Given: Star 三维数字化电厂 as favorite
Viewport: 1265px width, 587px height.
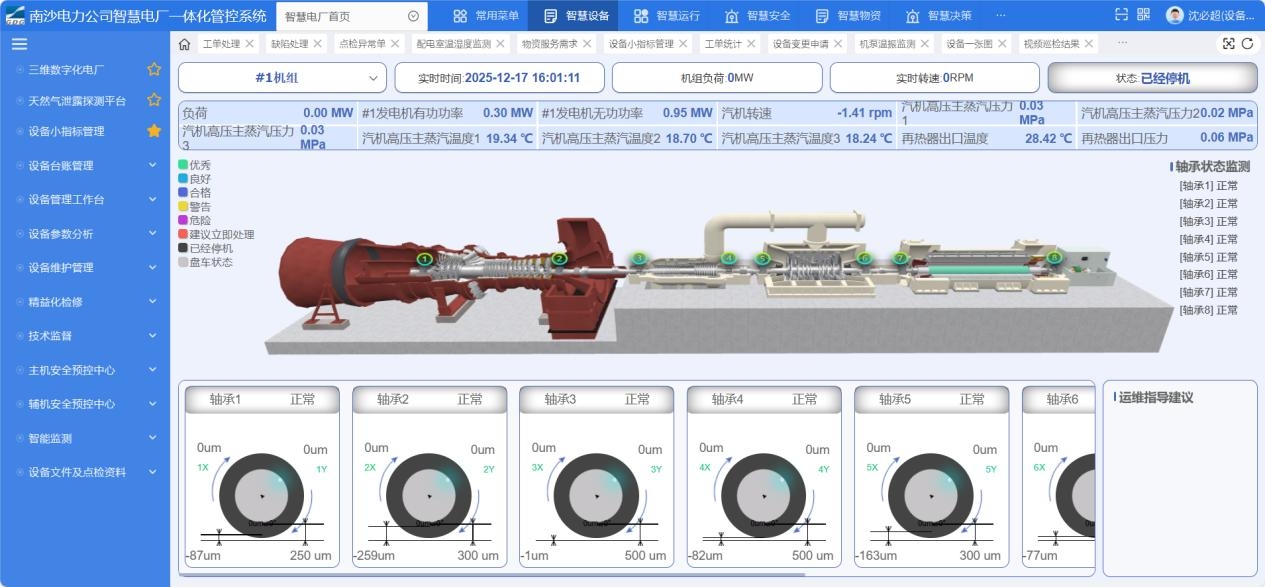Looking at the screenshot, I should [x=154, y=69].
